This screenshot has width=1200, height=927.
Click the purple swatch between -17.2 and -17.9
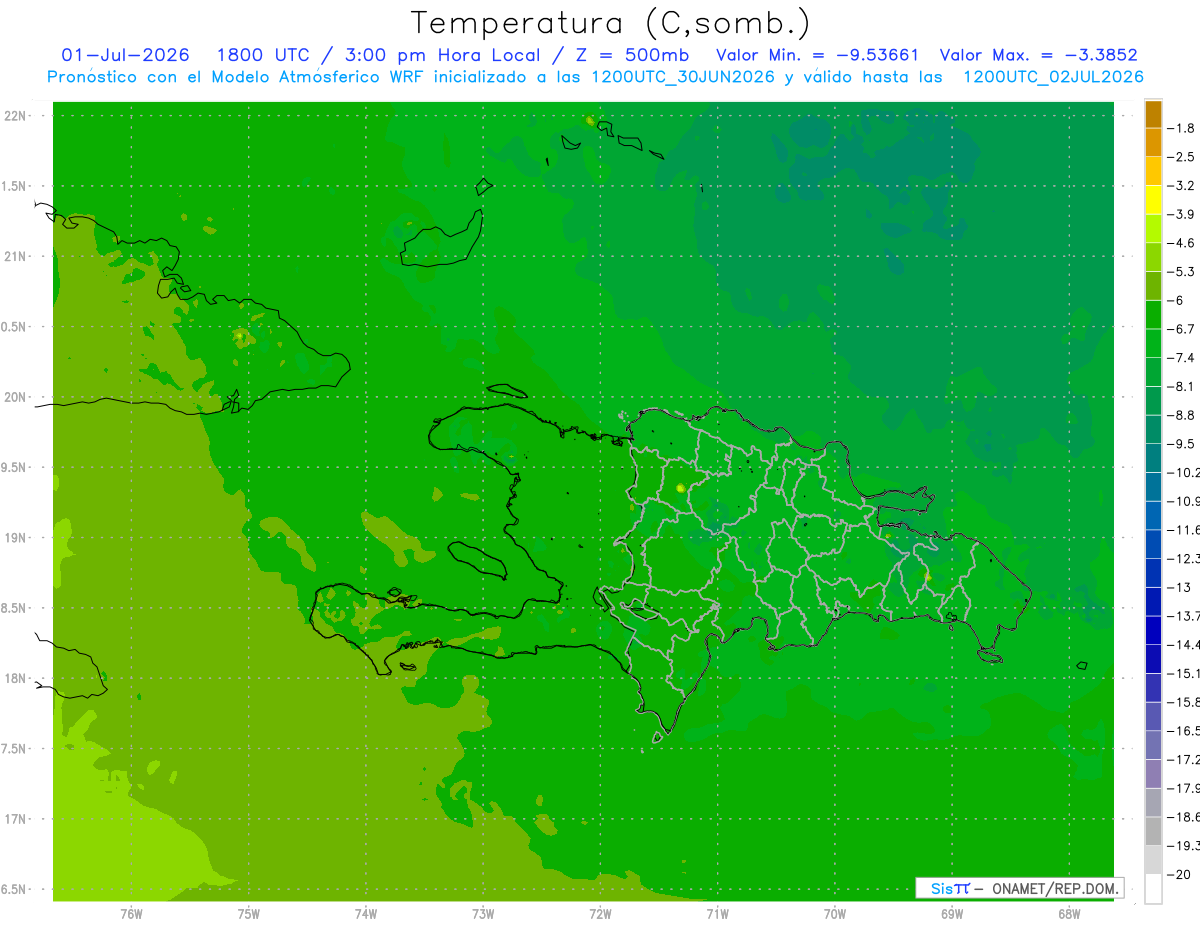click(1153, 774)
